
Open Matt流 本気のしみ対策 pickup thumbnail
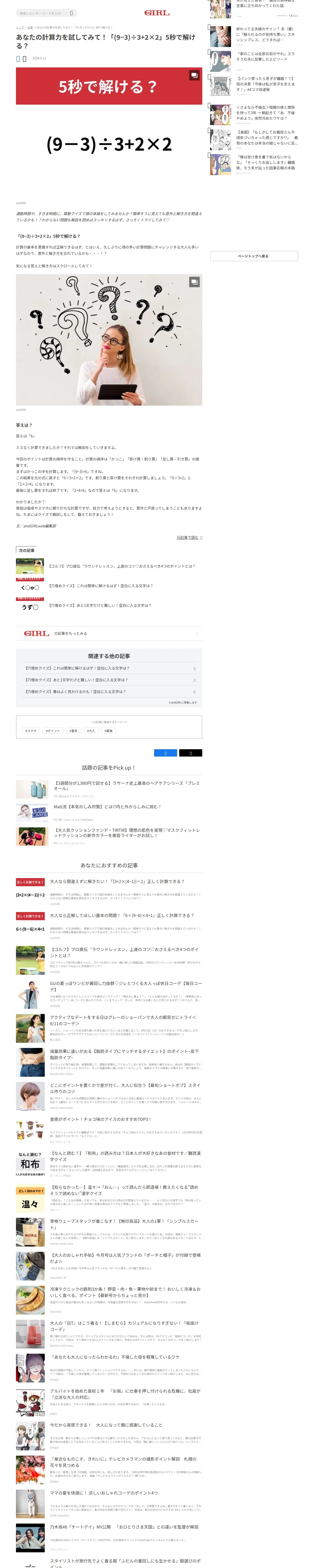tap(32, 812)
